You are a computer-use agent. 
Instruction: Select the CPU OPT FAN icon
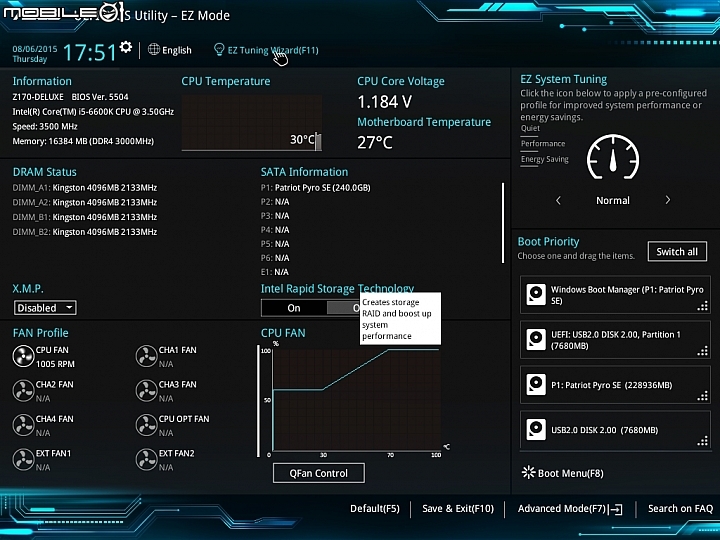coord(146,425)
